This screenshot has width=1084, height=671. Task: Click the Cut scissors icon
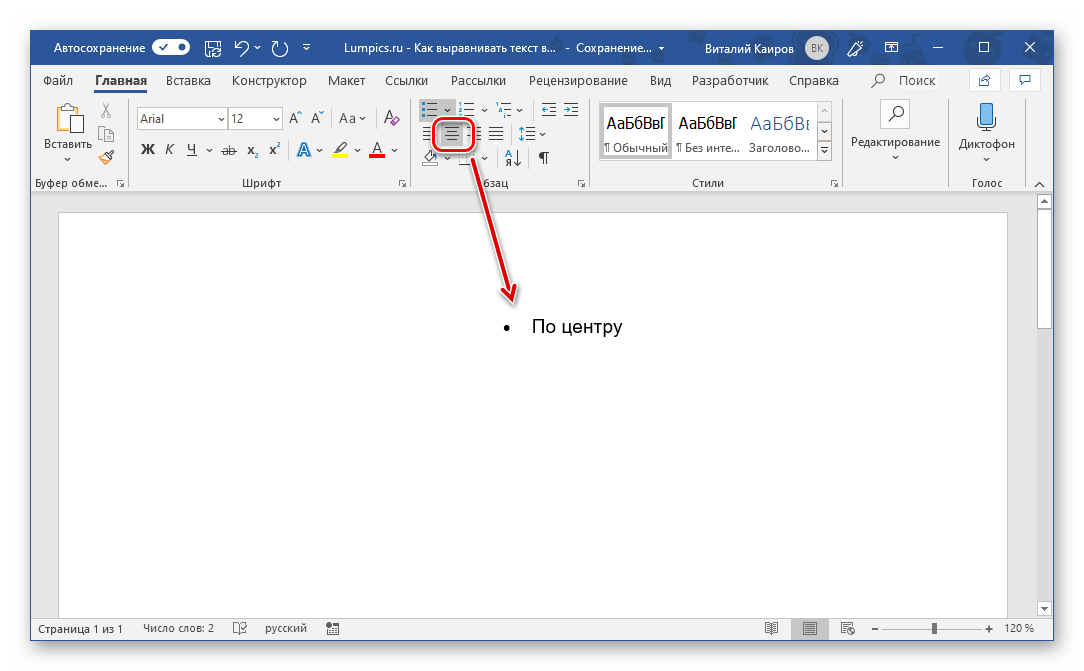pyautogui.click(x=106, y=111)
